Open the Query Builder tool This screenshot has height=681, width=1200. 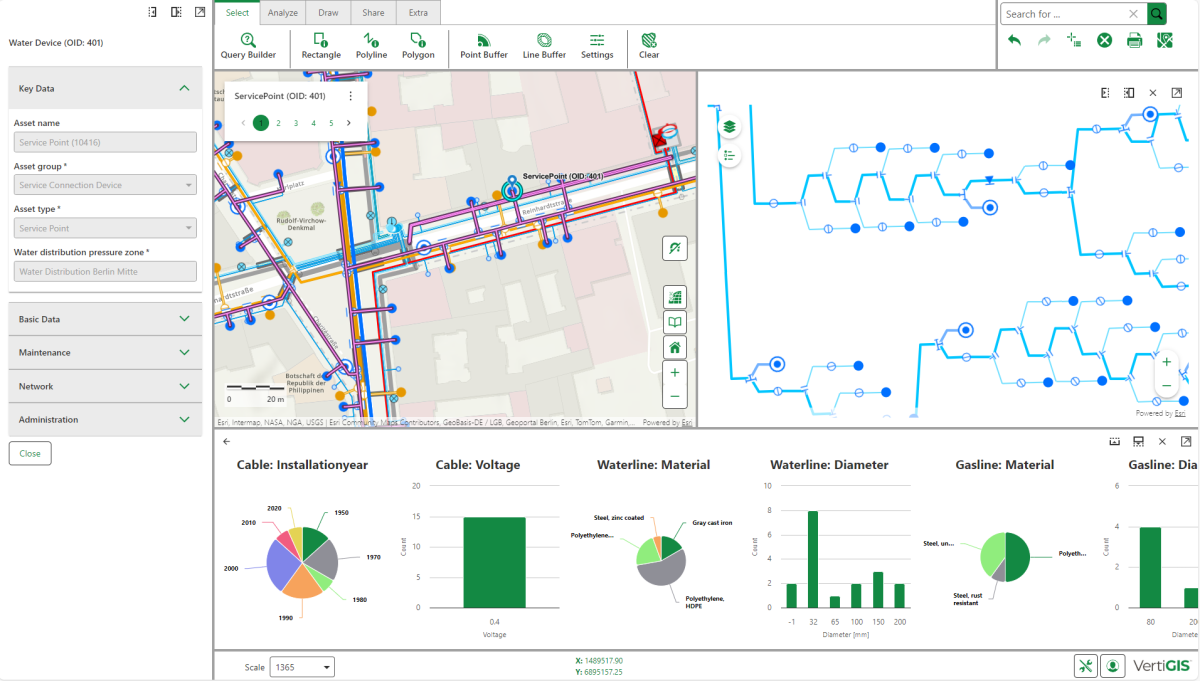click(x=248, y=46)
